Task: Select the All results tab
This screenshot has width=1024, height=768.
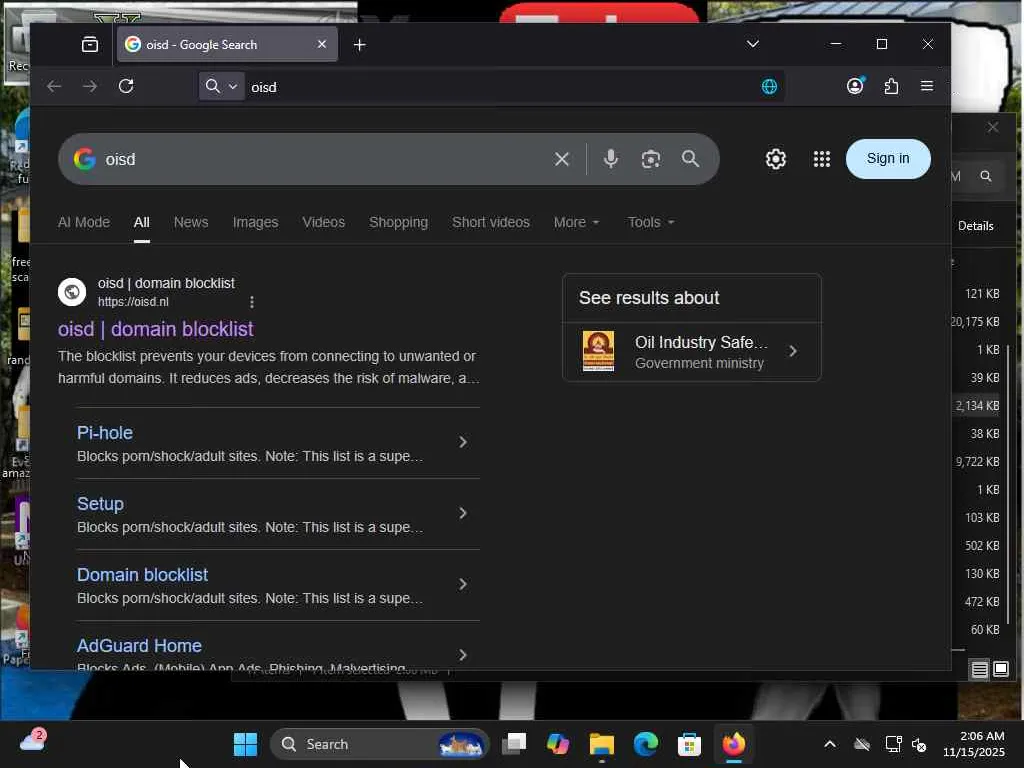Action: pyautogui.click(x=142, y=222)
